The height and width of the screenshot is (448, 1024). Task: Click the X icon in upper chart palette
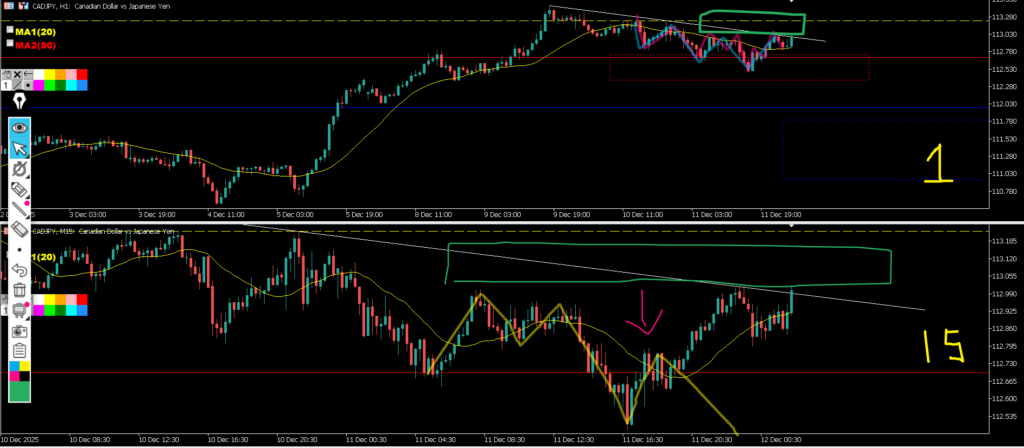click(18, 74)
